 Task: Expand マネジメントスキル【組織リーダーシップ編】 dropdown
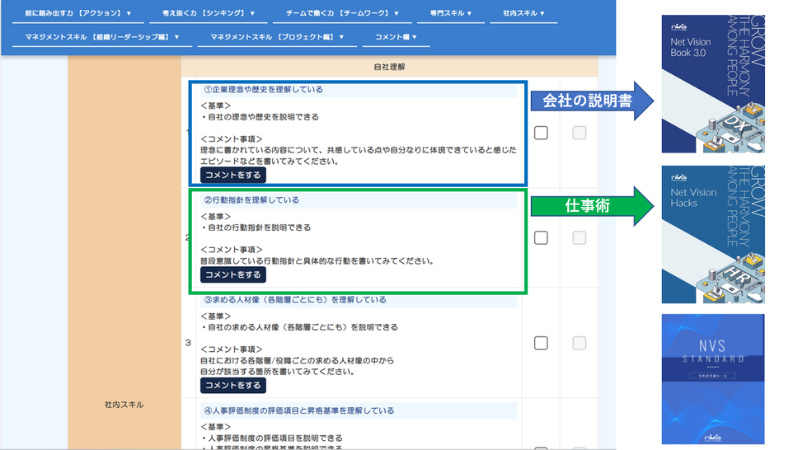[x=102, y=37]
